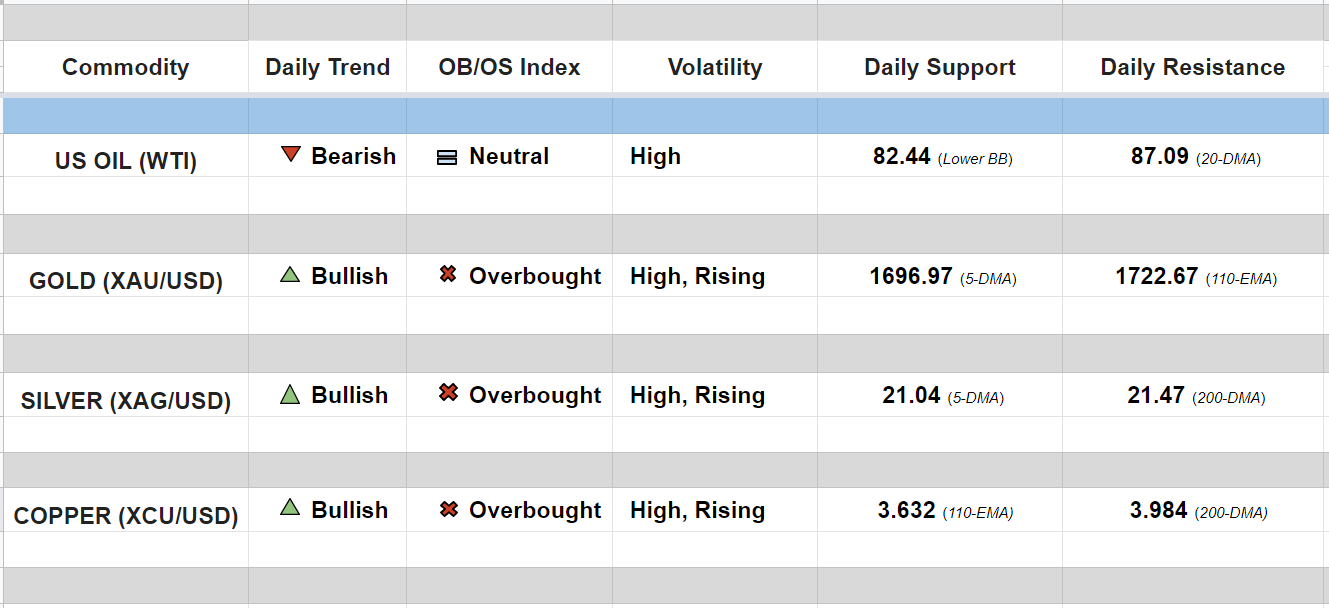The width and height of the screenshot is (1329, 608).
Task: Click the US OIL (WTI) cell
Action: click(x=125, y=160)
